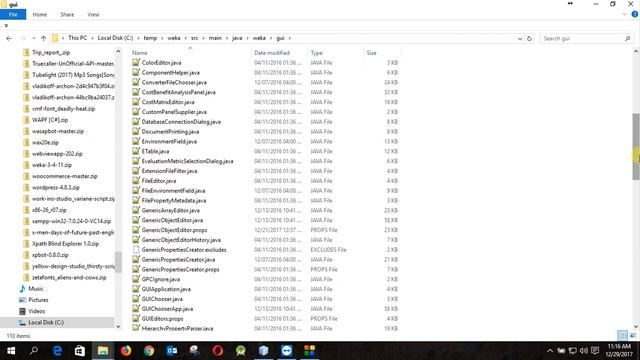Select Music in navigation pane
This screenshot has width=640, height=360.
click(36, 289)
